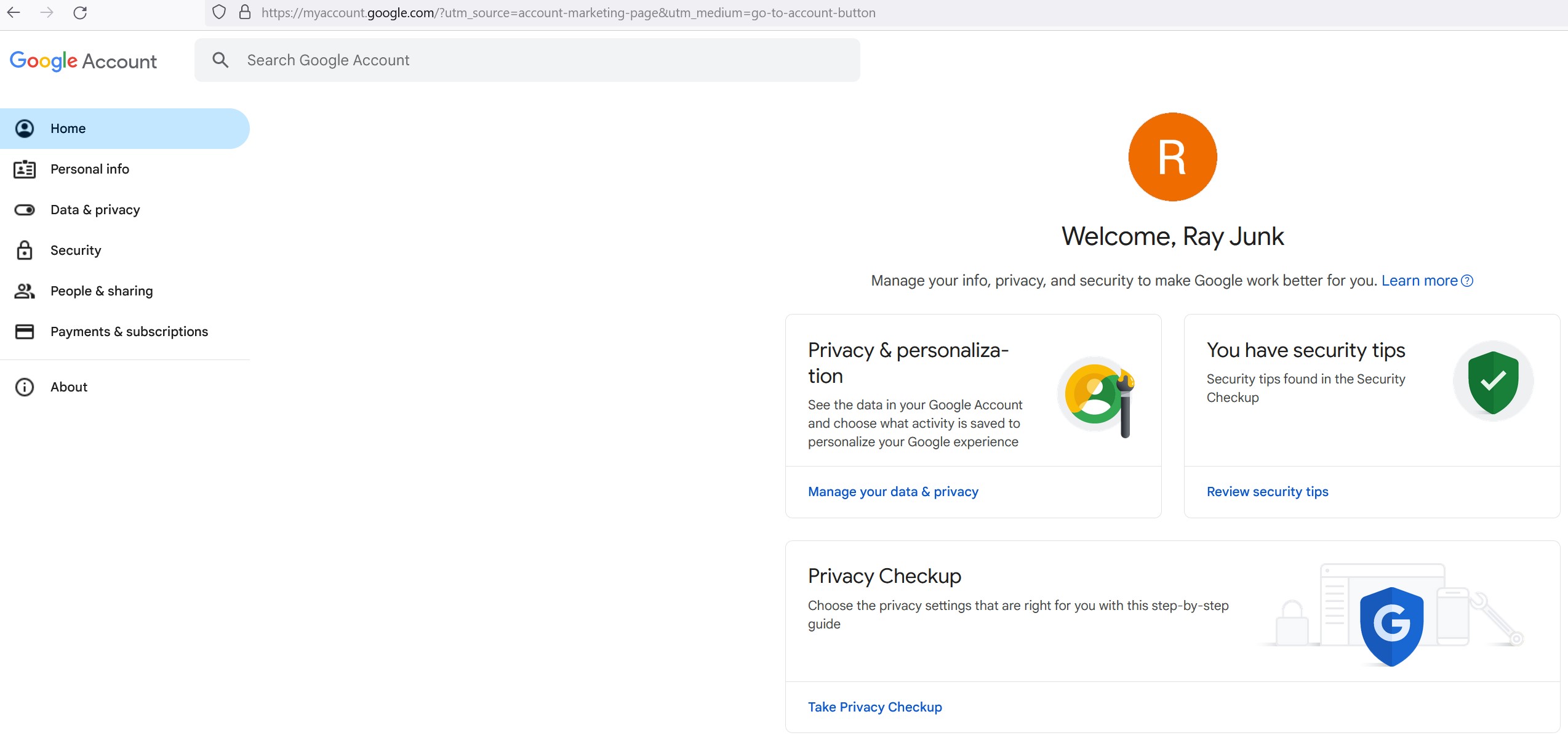Click the green security shield checkmark icon

1493,382
